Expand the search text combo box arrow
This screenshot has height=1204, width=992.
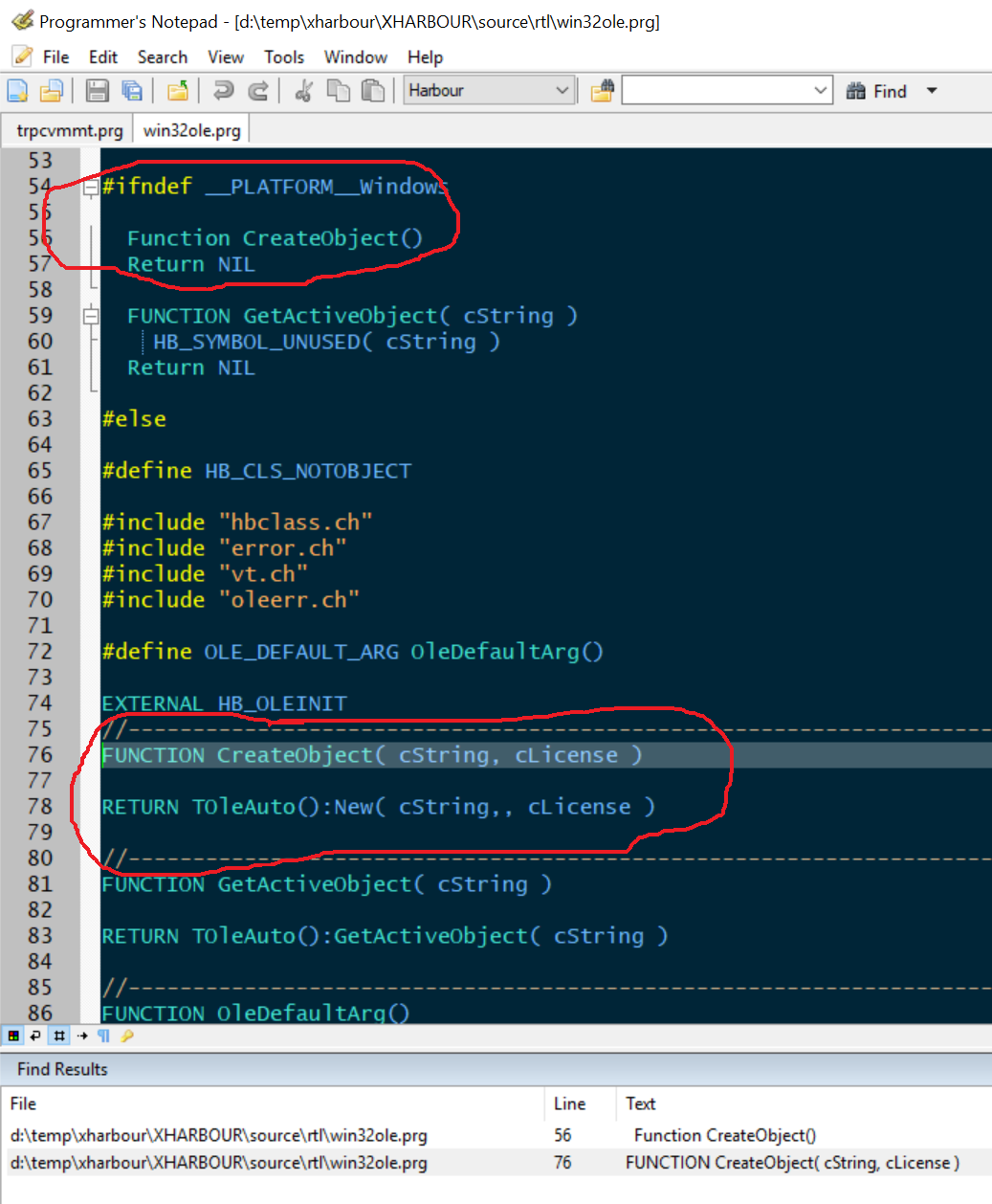(x=821, y=91)
